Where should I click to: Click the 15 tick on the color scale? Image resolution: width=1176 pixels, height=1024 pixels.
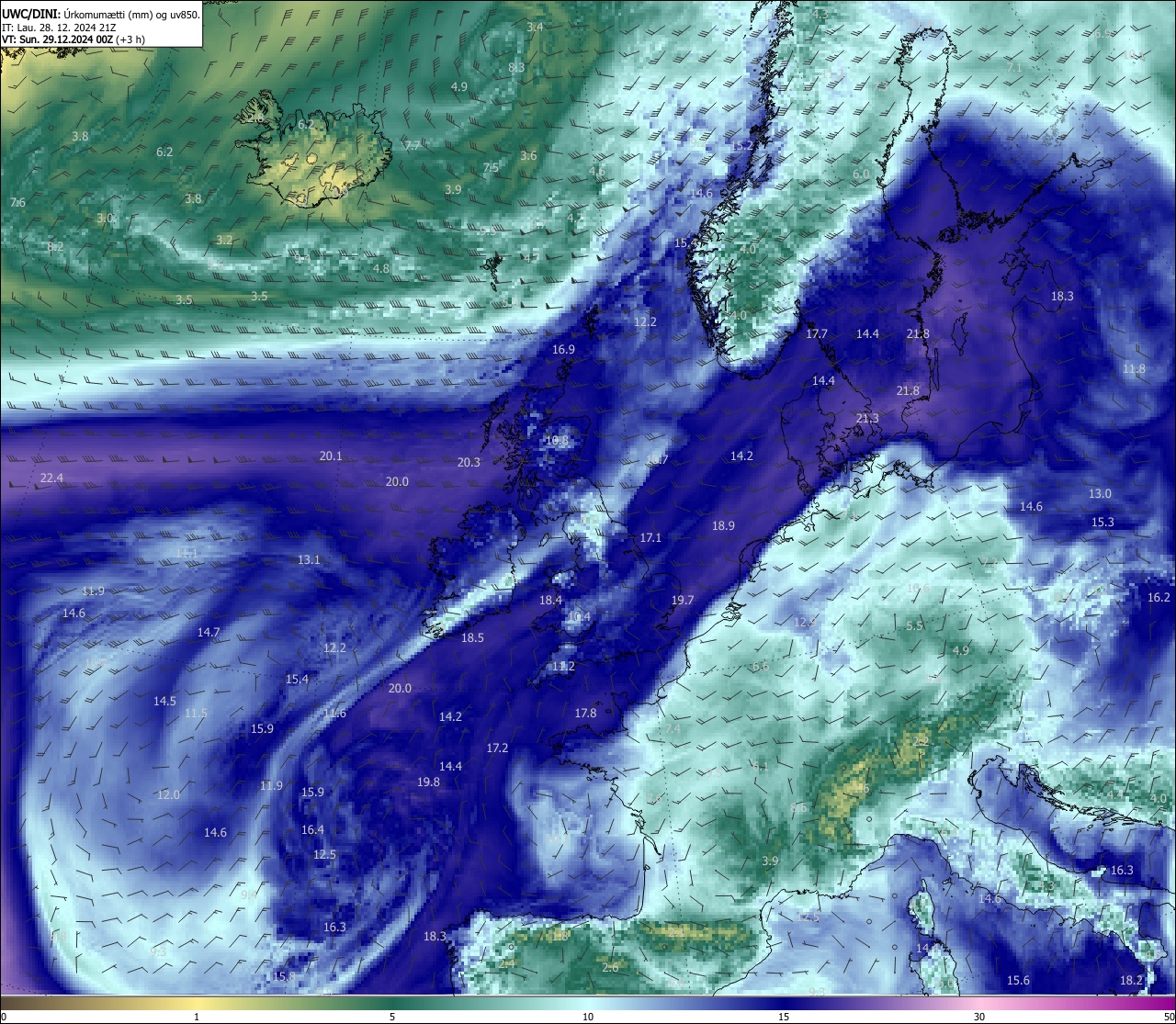tap(783, 1017)
